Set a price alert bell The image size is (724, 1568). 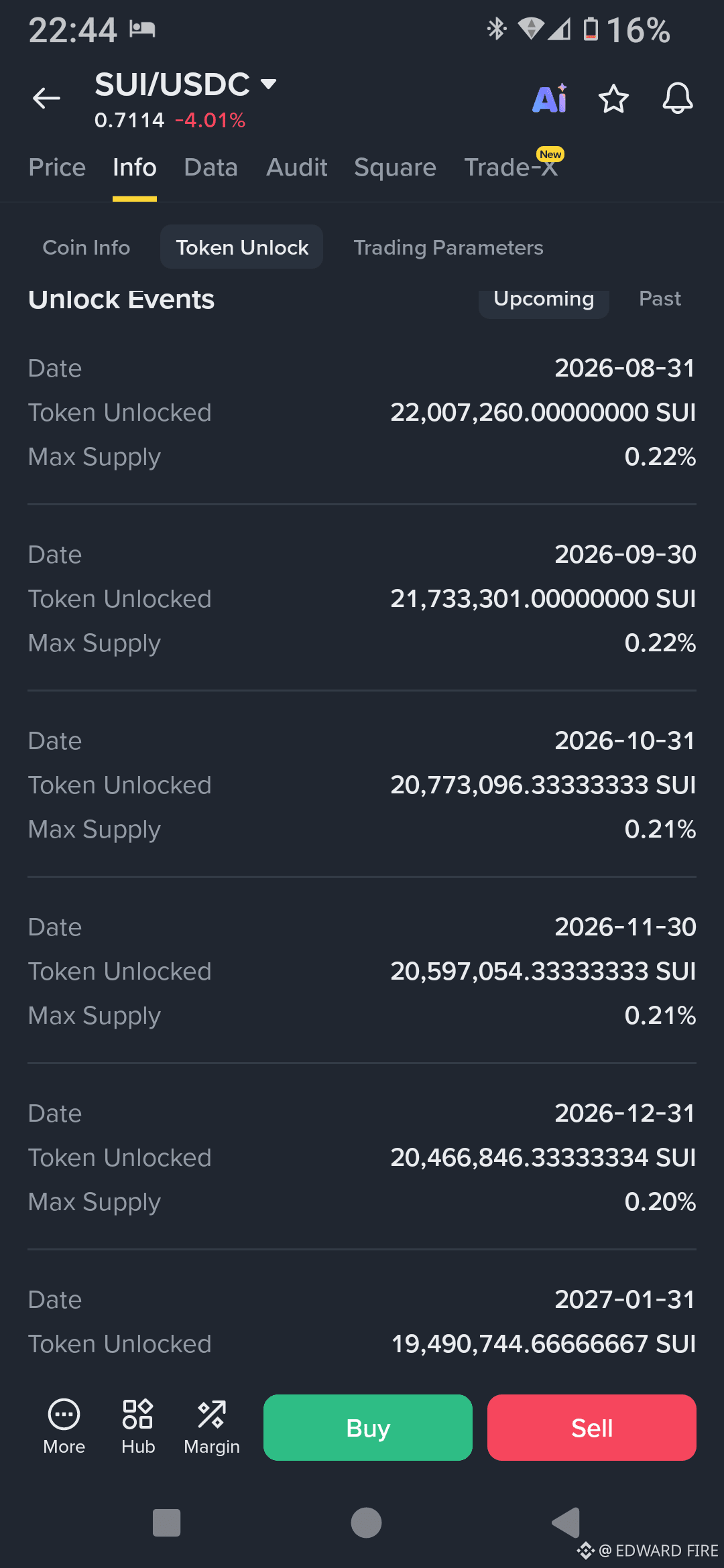(x=678, y=99)
